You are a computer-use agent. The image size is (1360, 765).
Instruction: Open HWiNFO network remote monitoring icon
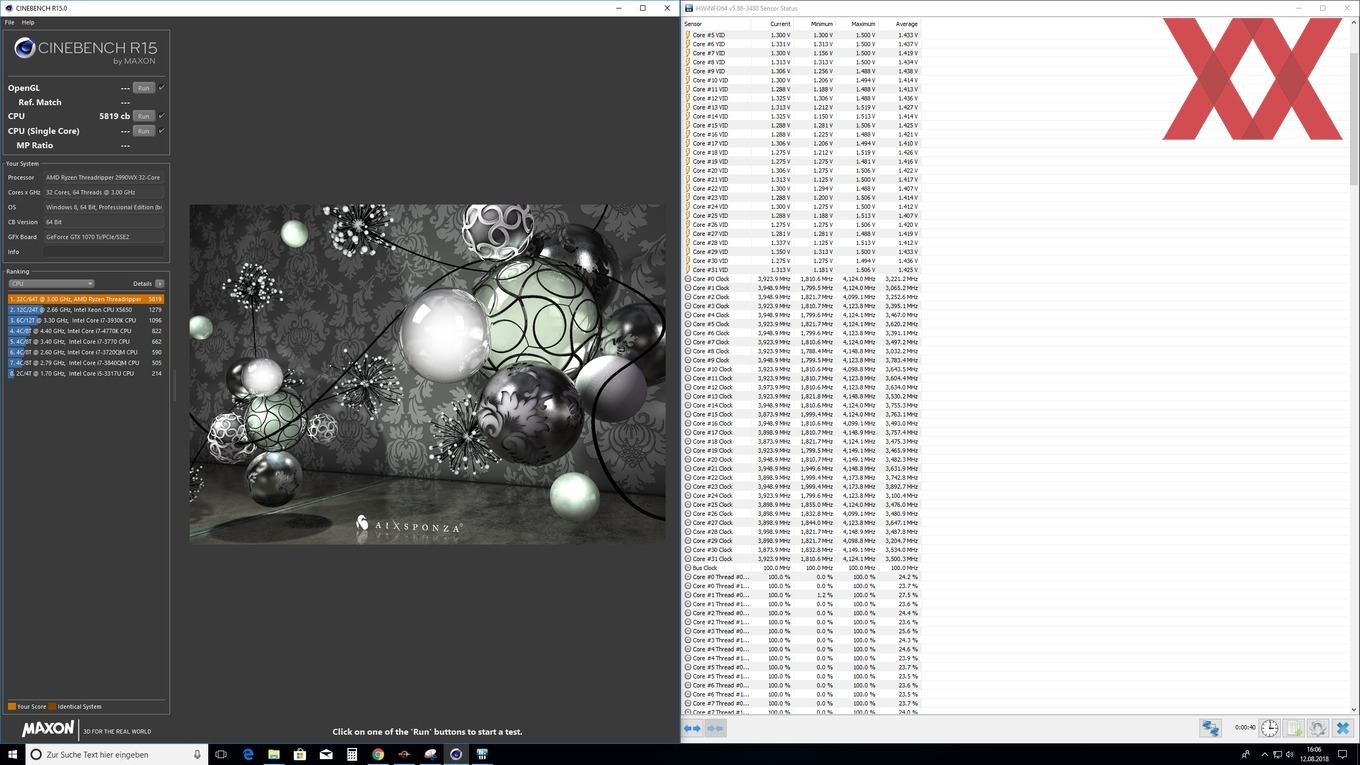pyautogui.click(x=1211, y=728)
